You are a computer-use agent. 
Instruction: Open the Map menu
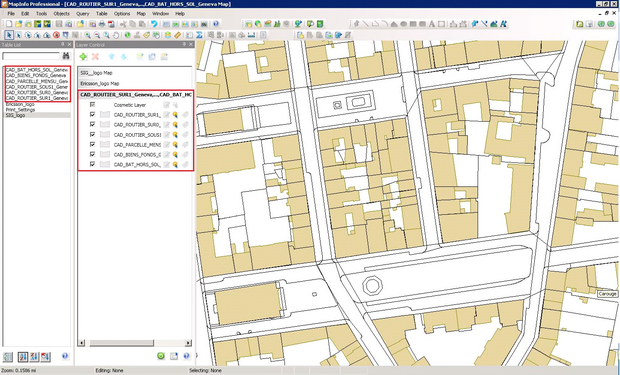141,13
